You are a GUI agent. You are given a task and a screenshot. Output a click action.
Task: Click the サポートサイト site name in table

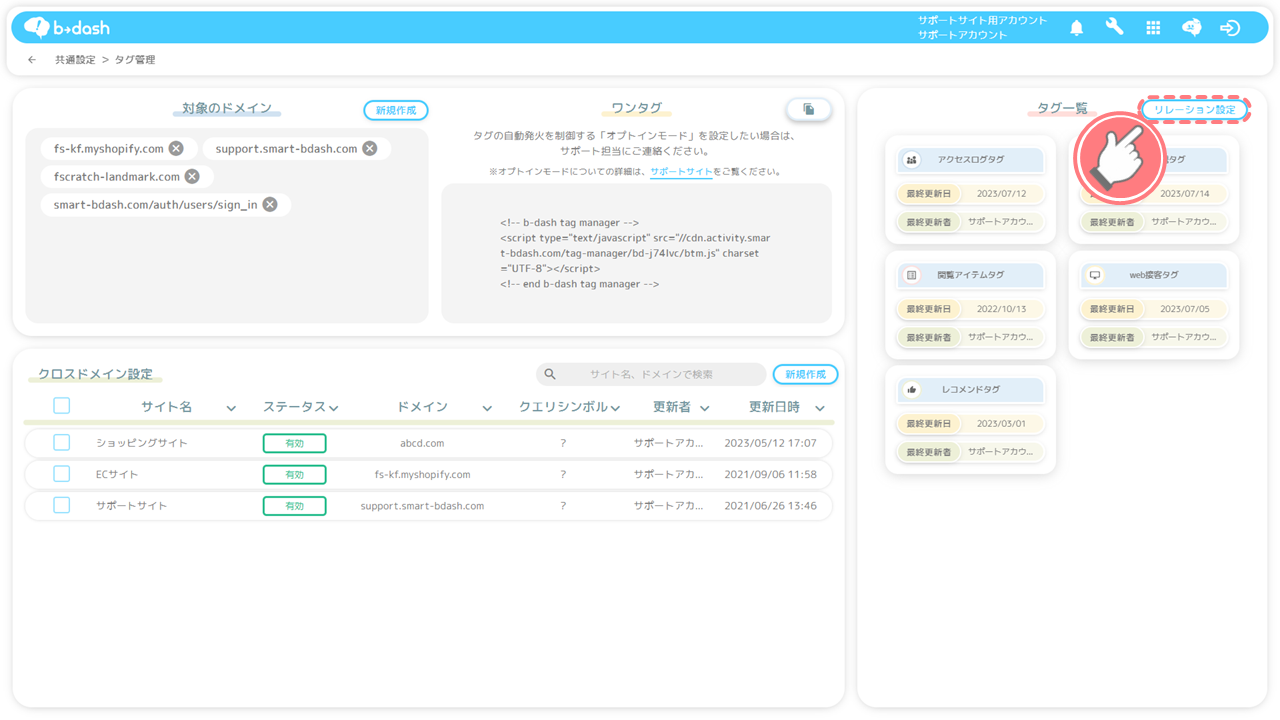(x=132, y=506)
